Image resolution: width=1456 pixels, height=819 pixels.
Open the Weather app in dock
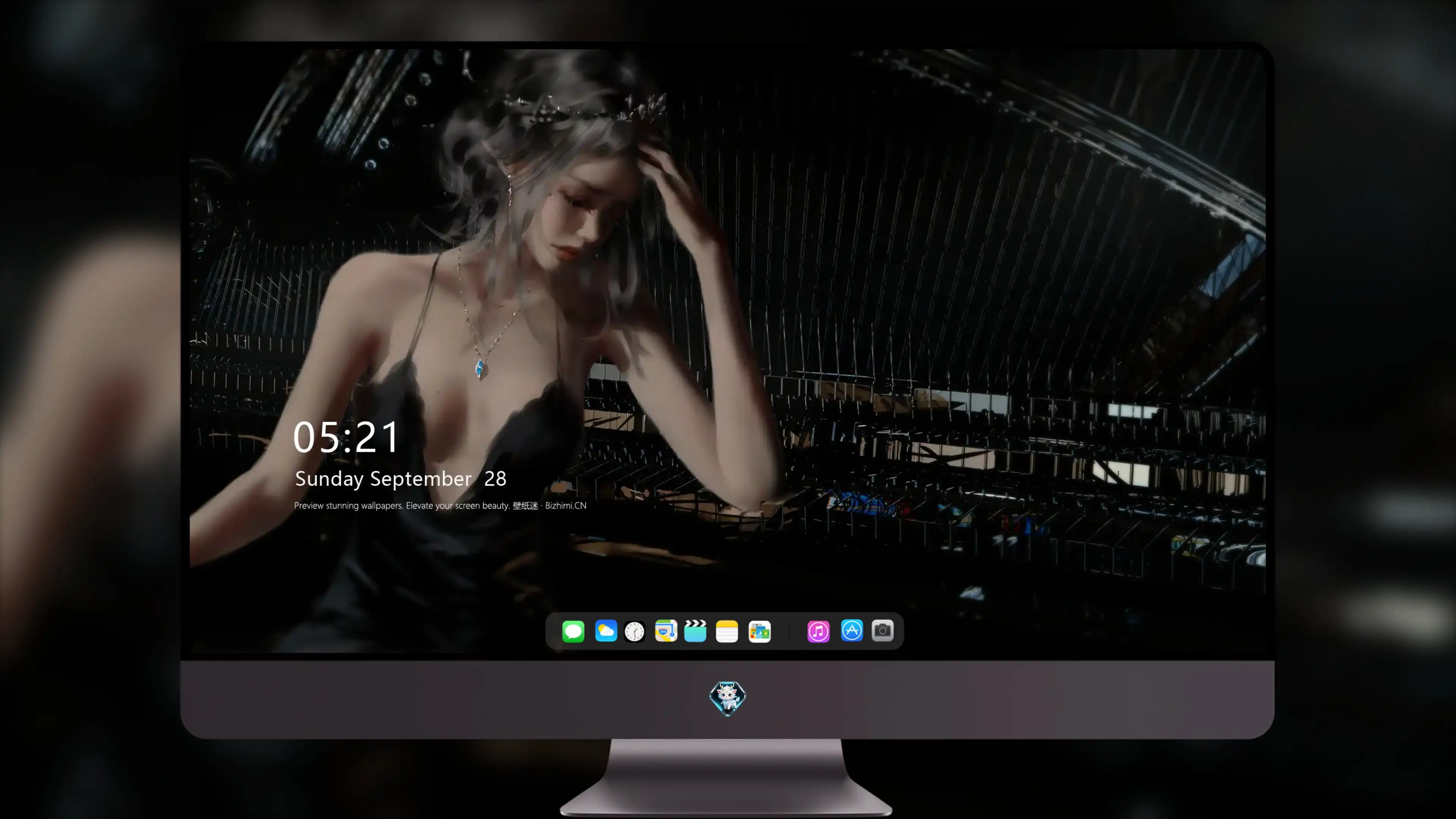pyautogui.click(x=606, y=631)
